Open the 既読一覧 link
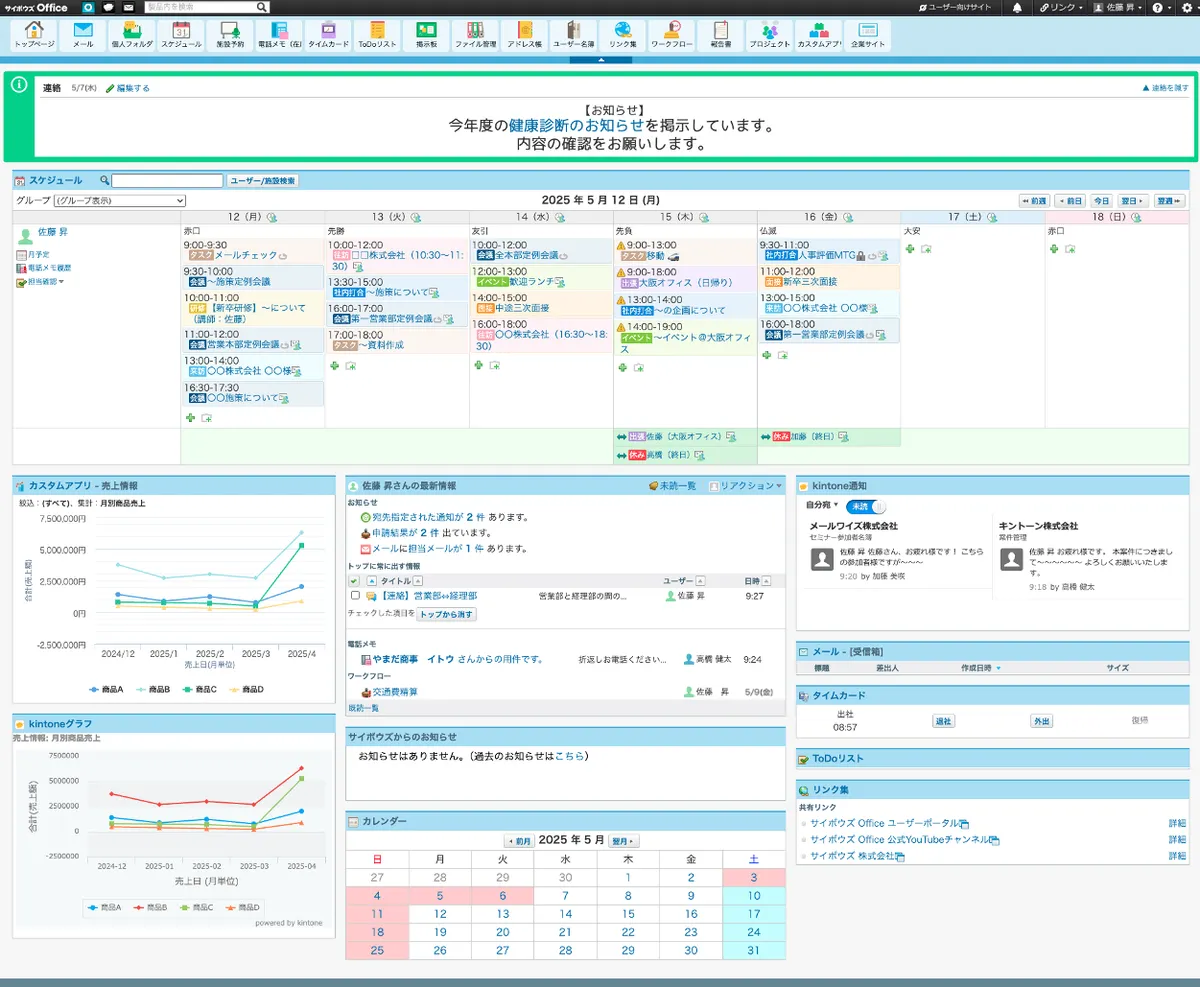The width and height of the screenshot is (1200, 987). 364,708
